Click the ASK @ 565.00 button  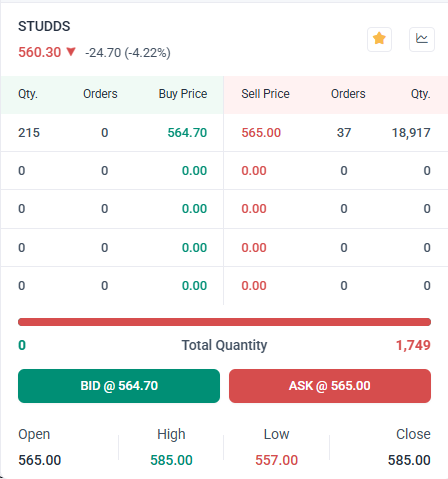330,386
